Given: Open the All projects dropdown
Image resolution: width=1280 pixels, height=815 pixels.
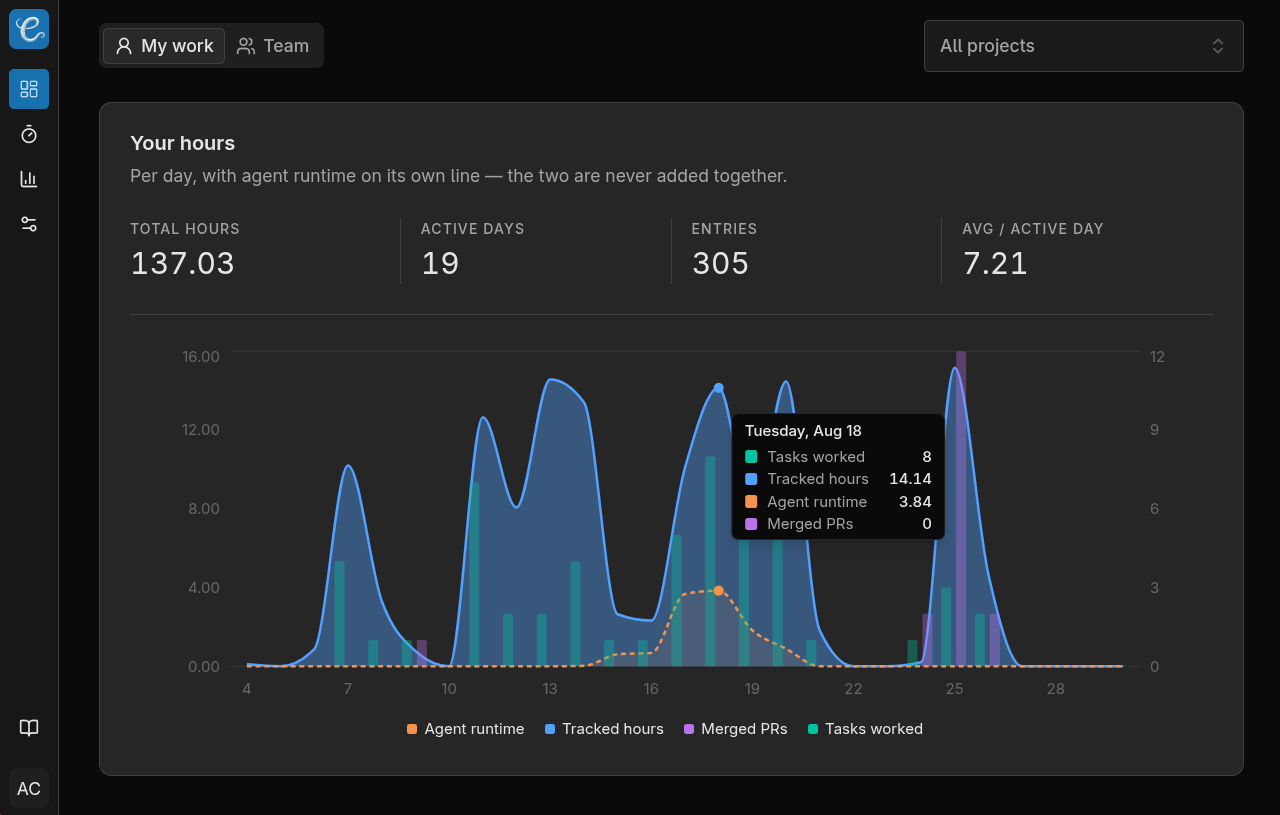Looking at the screenshot, I should 1084,46.
